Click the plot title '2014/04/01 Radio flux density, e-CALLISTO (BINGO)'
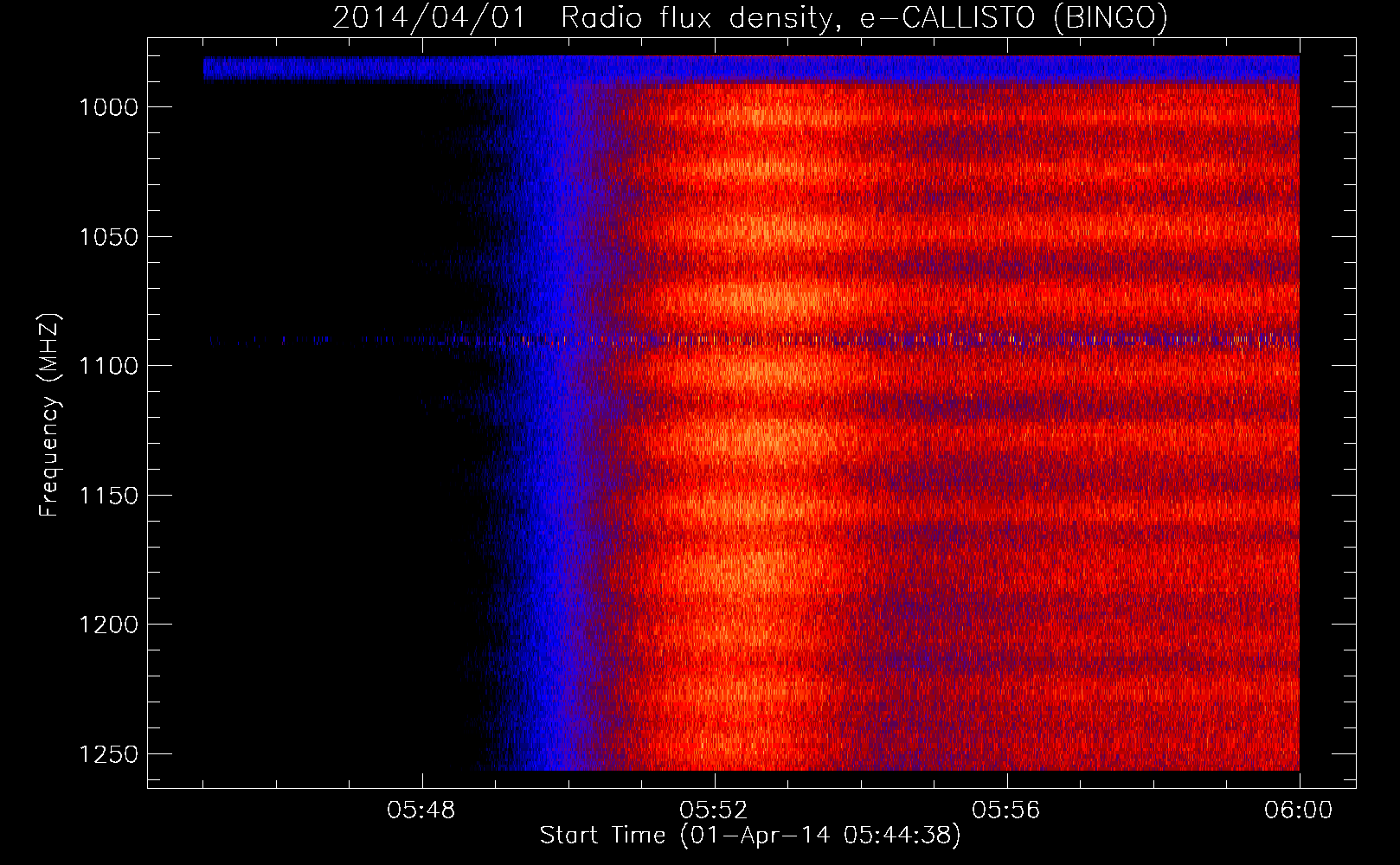Image resolution: width=1400 pixels, height=865 pixels. 750,18
